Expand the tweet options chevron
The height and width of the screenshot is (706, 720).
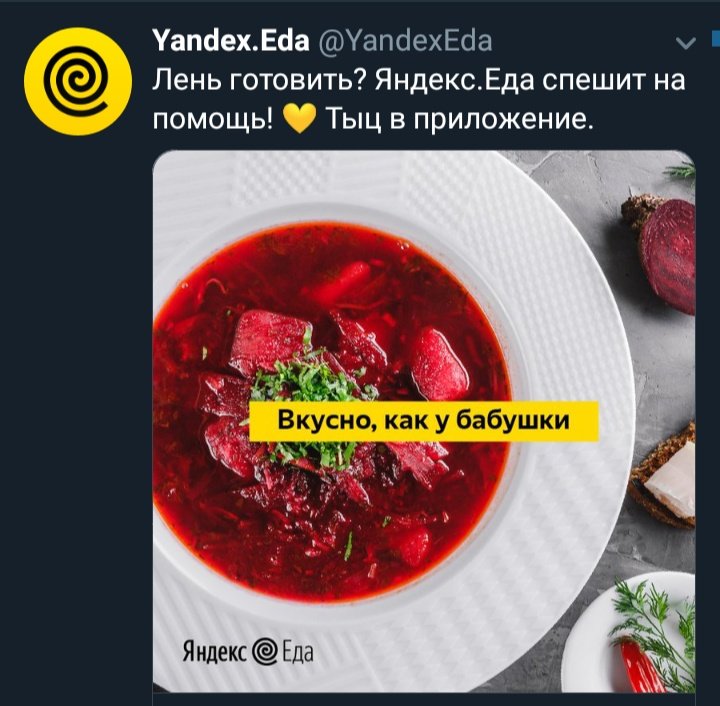pyautogui.click(x=686, y=44)
